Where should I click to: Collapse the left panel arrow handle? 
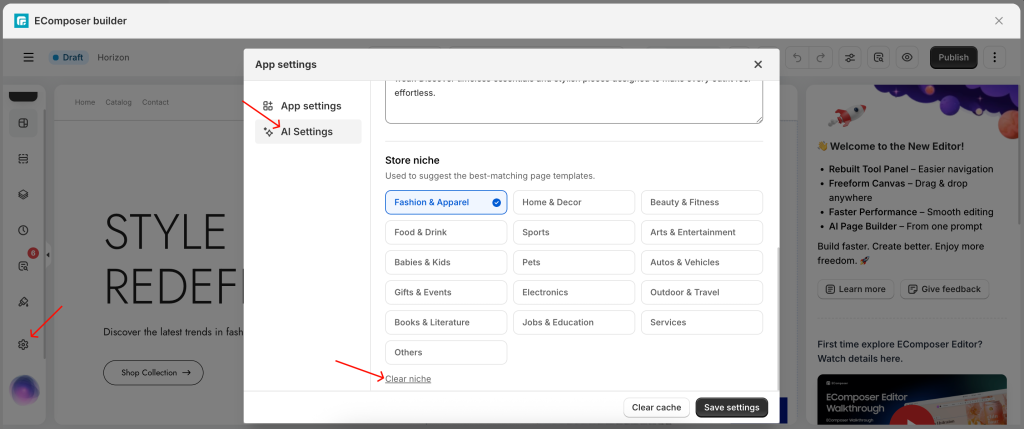pyautogui.click(x=48, y=255)
